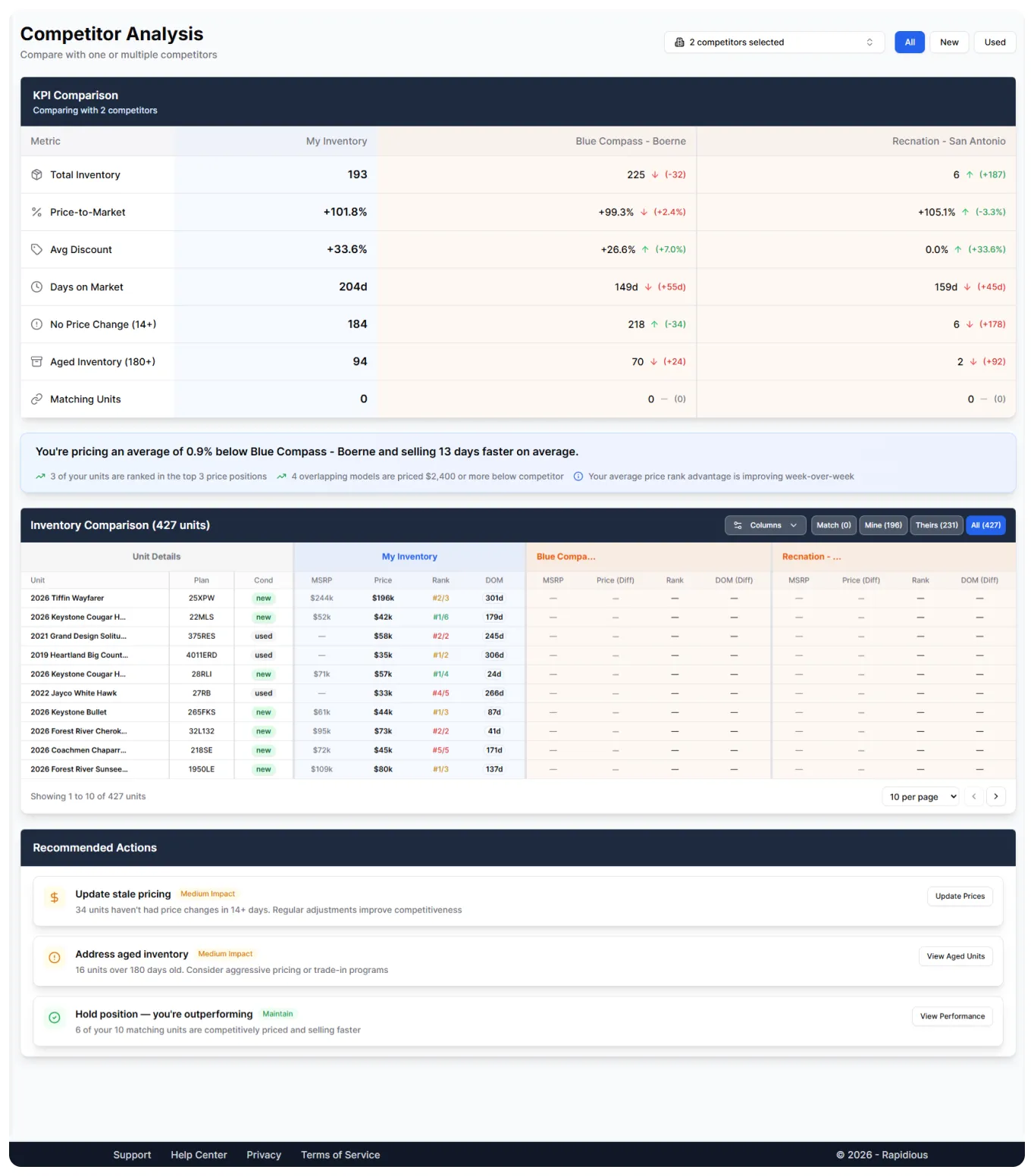Click the Aged Inventory trash icon
Viewport: 1034px width, 1176px height.
(x=37, y=361)
